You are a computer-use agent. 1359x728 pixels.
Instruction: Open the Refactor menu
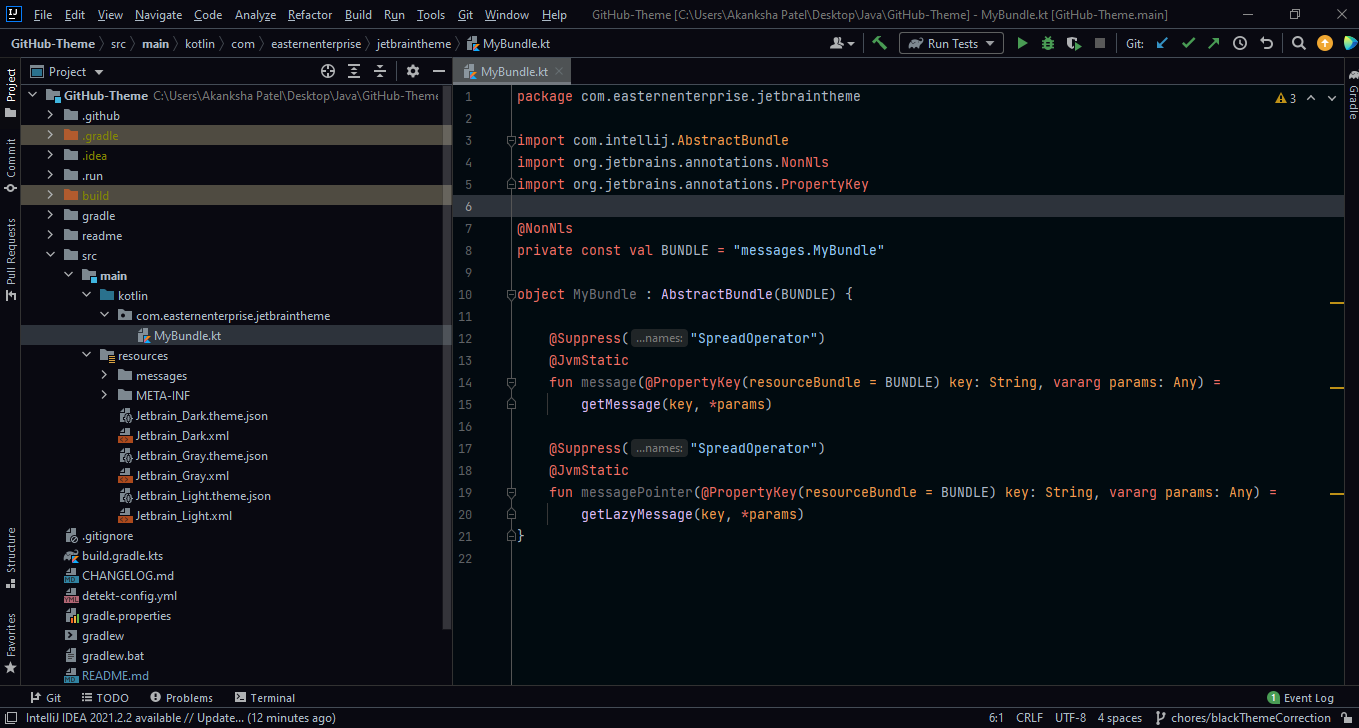[x=310, y=15]
